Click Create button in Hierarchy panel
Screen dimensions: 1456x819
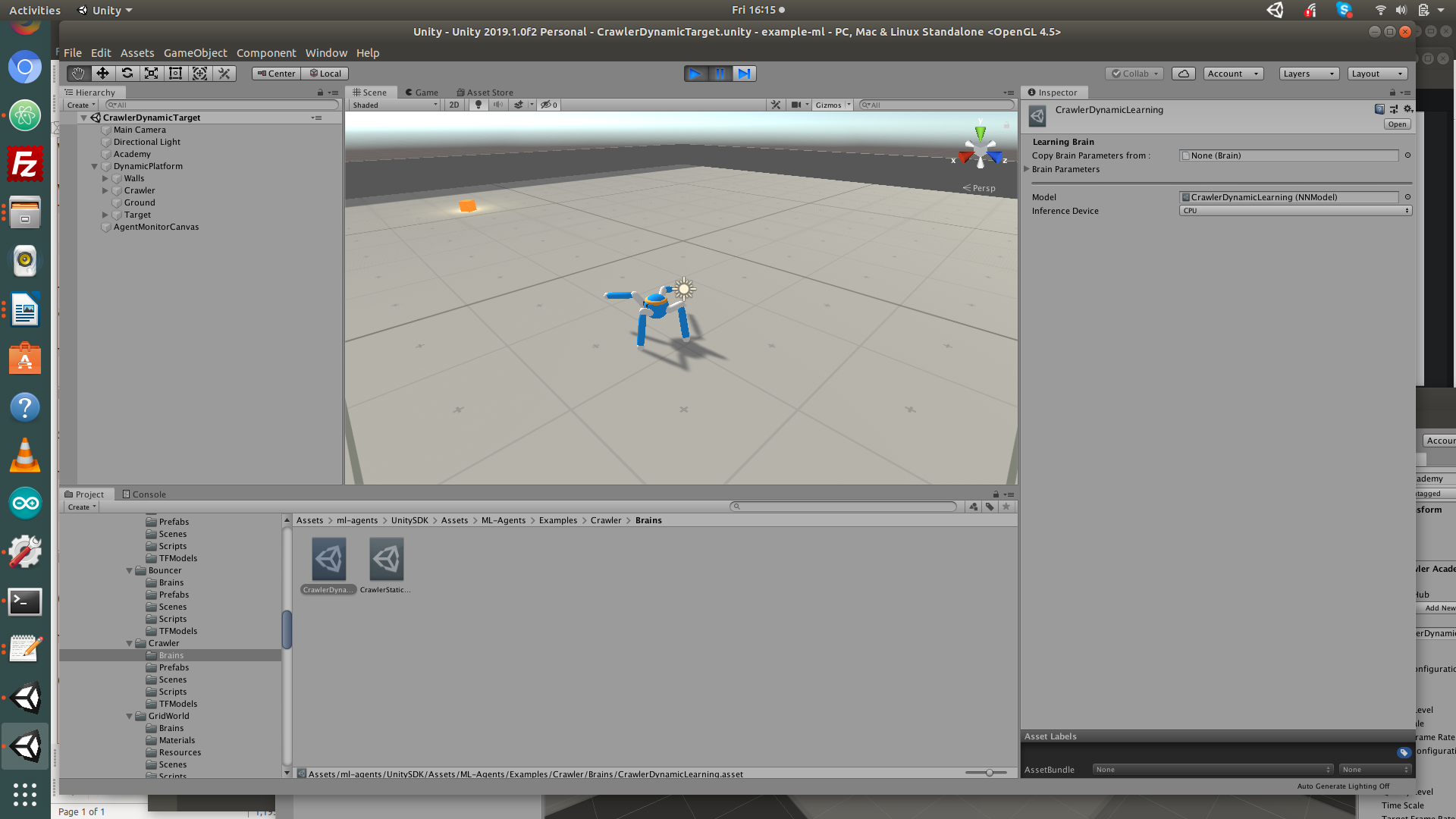point(81,105)
